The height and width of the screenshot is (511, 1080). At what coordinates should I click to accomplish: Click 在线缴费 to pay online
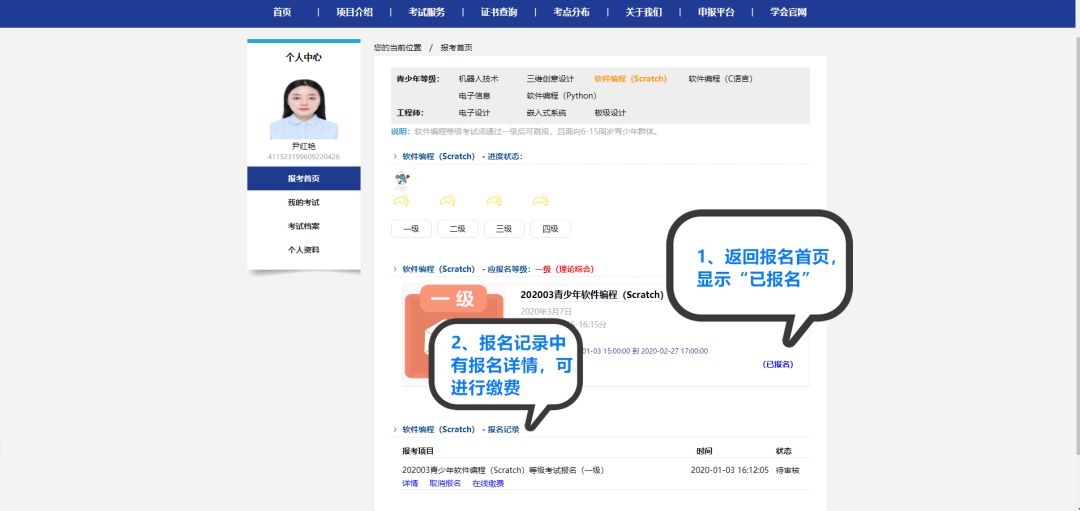[488, 483]
